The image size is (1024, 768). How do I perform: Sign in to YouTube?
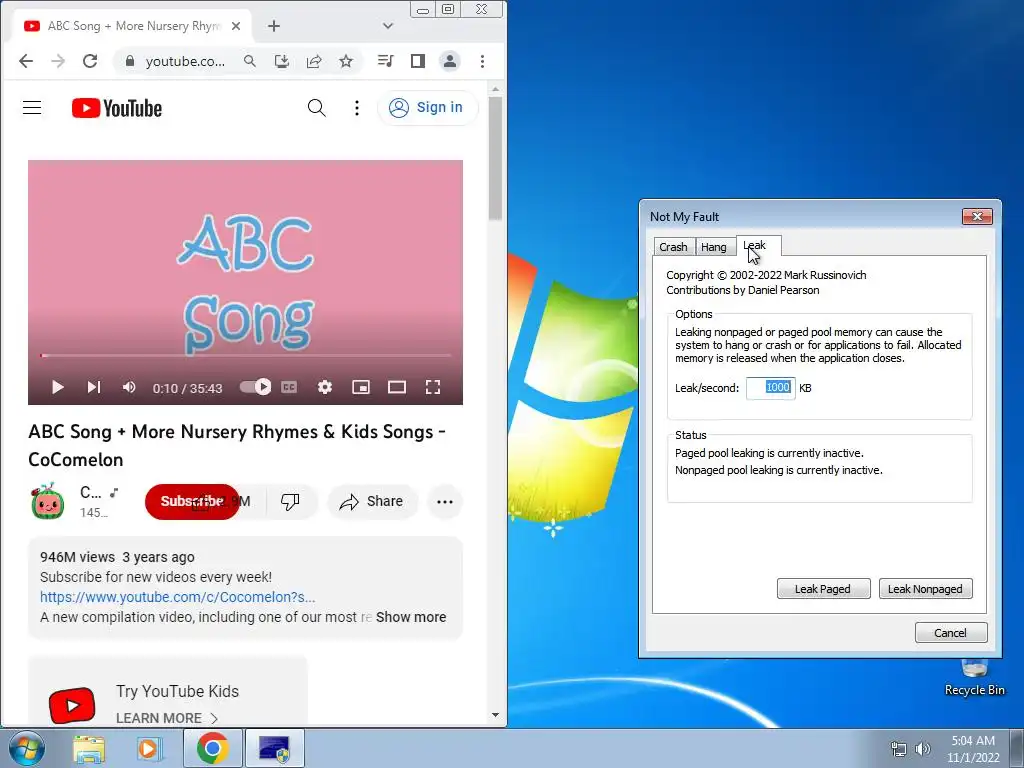427,108
